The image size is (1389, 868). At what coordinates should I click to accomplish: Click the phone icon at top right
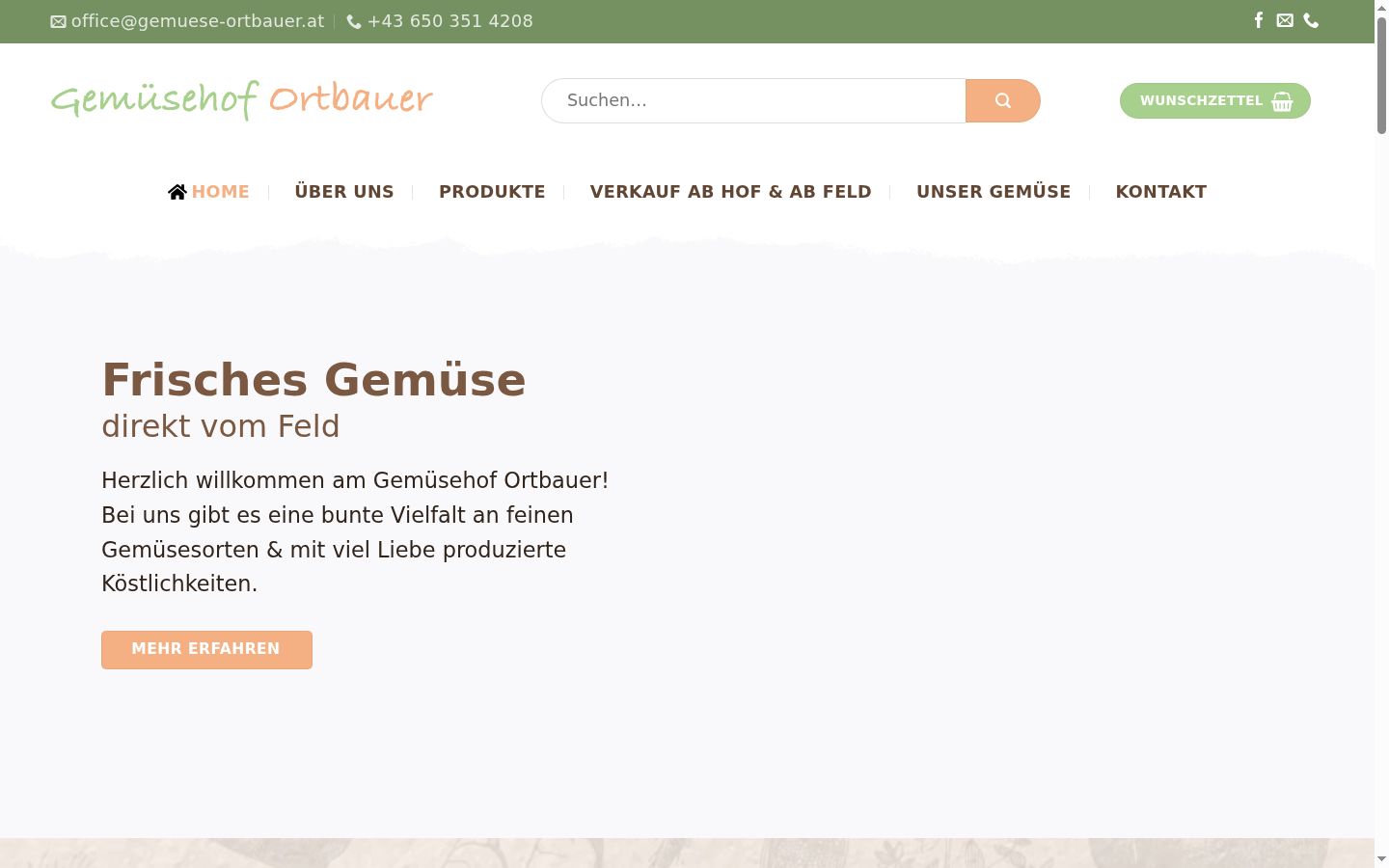point(1311,20)
